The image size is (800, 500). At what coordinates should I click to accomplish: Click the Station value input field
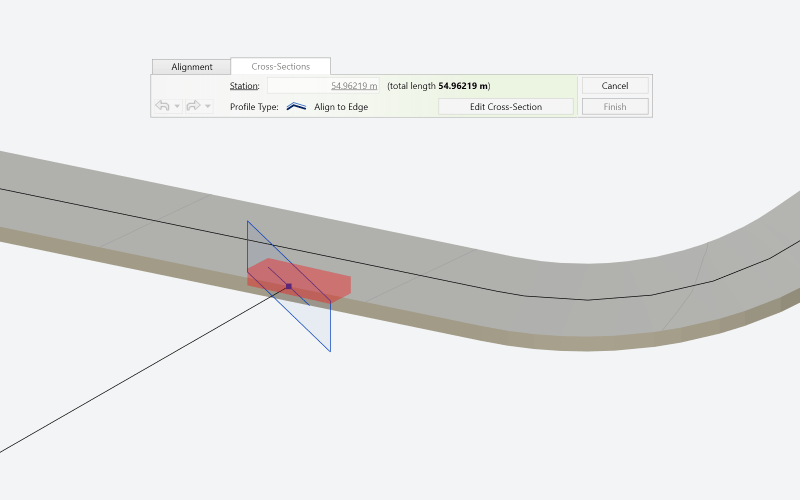click(323, 86)
